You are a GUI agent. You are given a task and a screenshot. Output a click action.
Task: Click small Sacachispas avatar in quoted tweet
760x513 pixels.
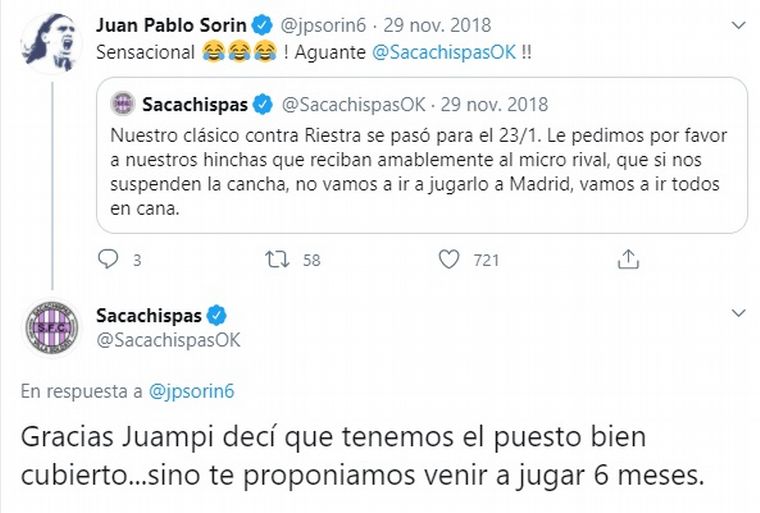[x=123, y=103]
